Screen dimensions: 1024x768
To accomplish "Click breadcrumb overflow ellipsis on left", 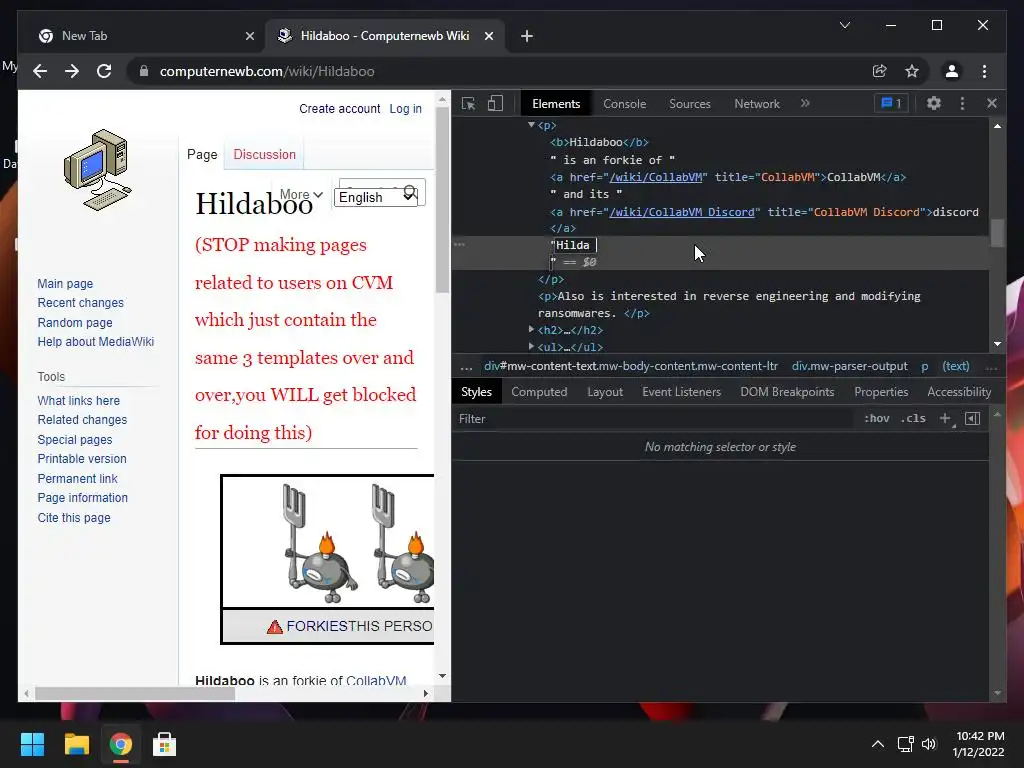I will point(466,366).
